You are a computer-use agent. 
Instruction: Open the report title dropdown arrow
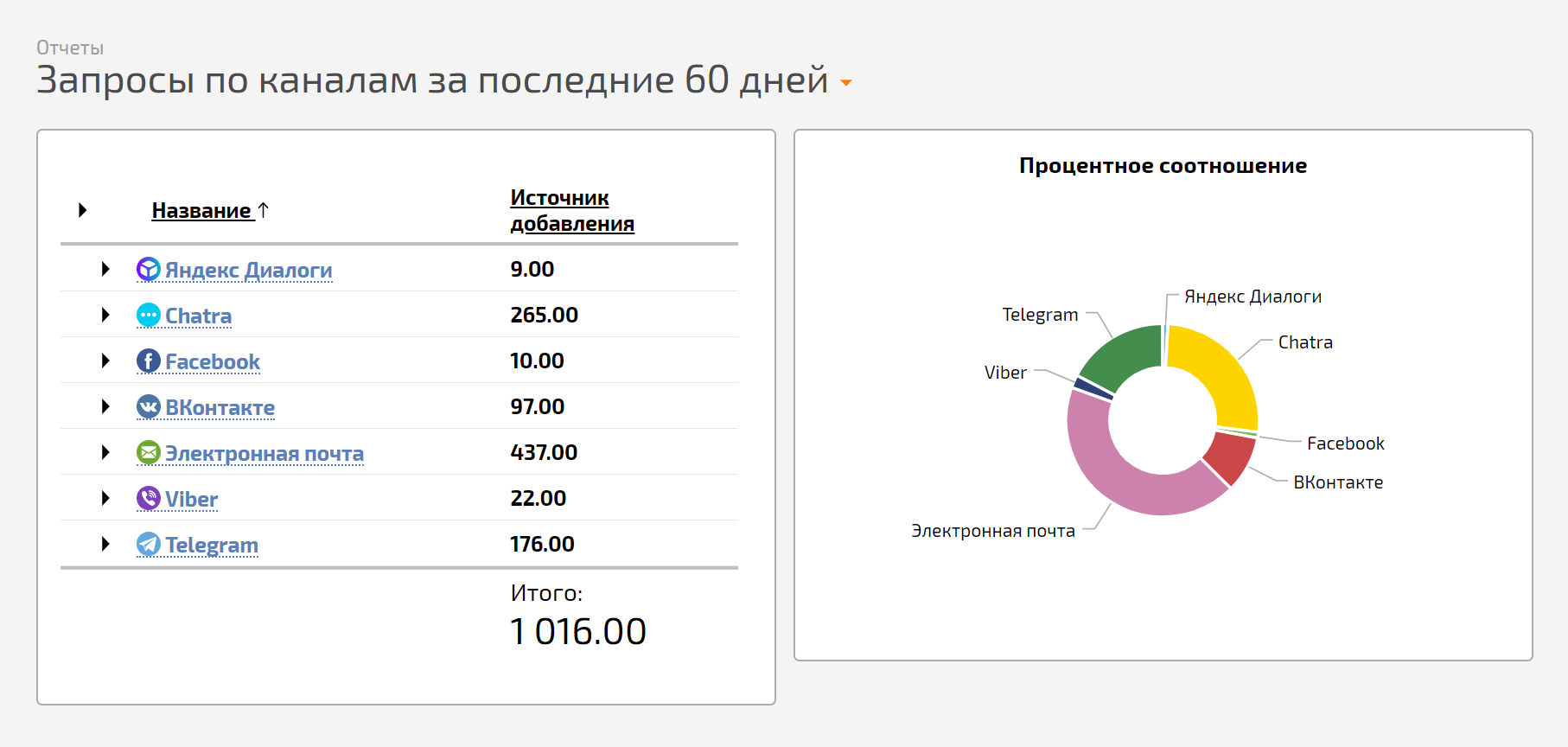tap(846, 83)
